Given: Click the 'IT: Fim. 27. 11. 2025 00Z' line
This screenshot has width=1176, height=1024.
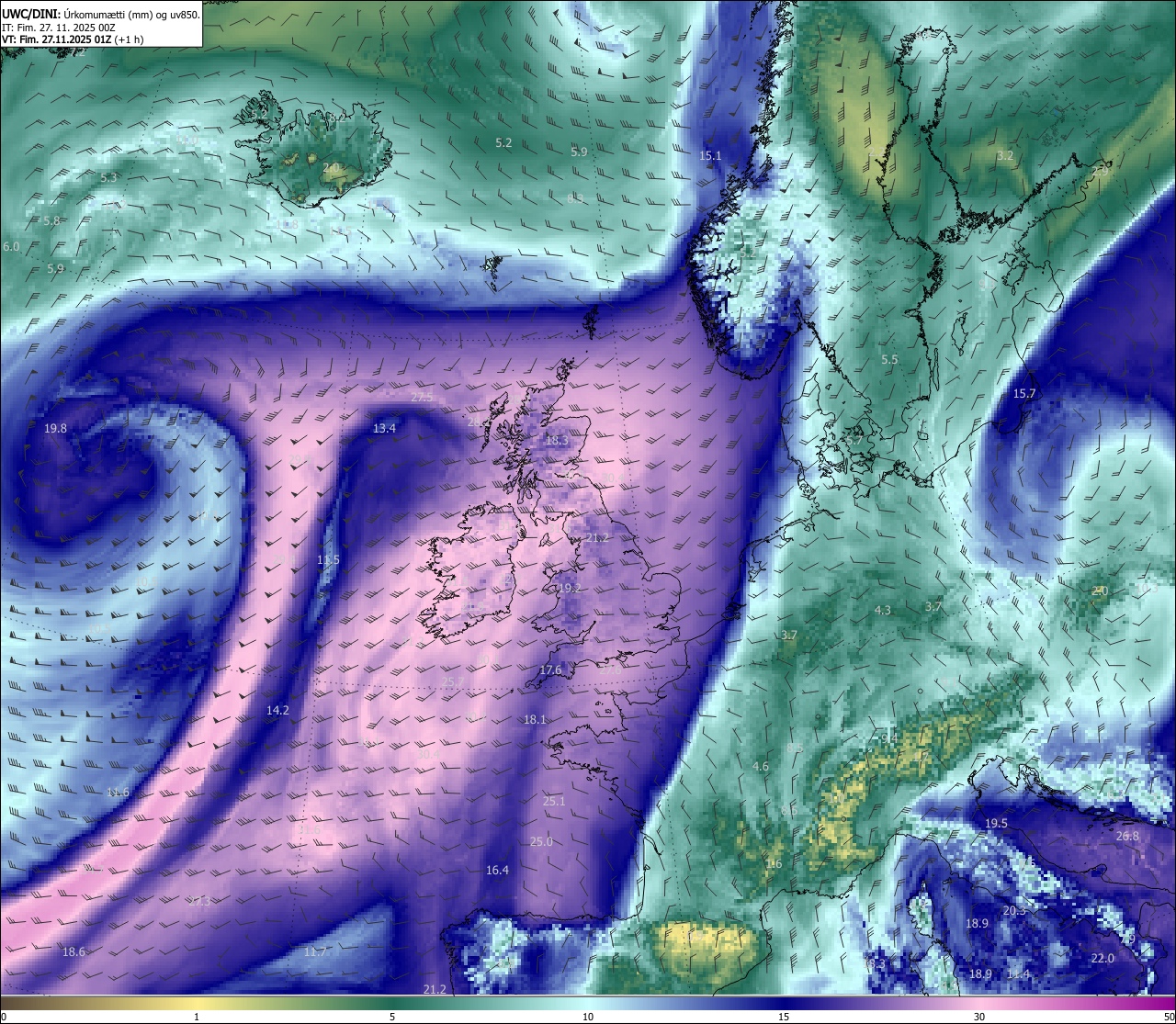Looking at the screenshot, I should [58, 28].
